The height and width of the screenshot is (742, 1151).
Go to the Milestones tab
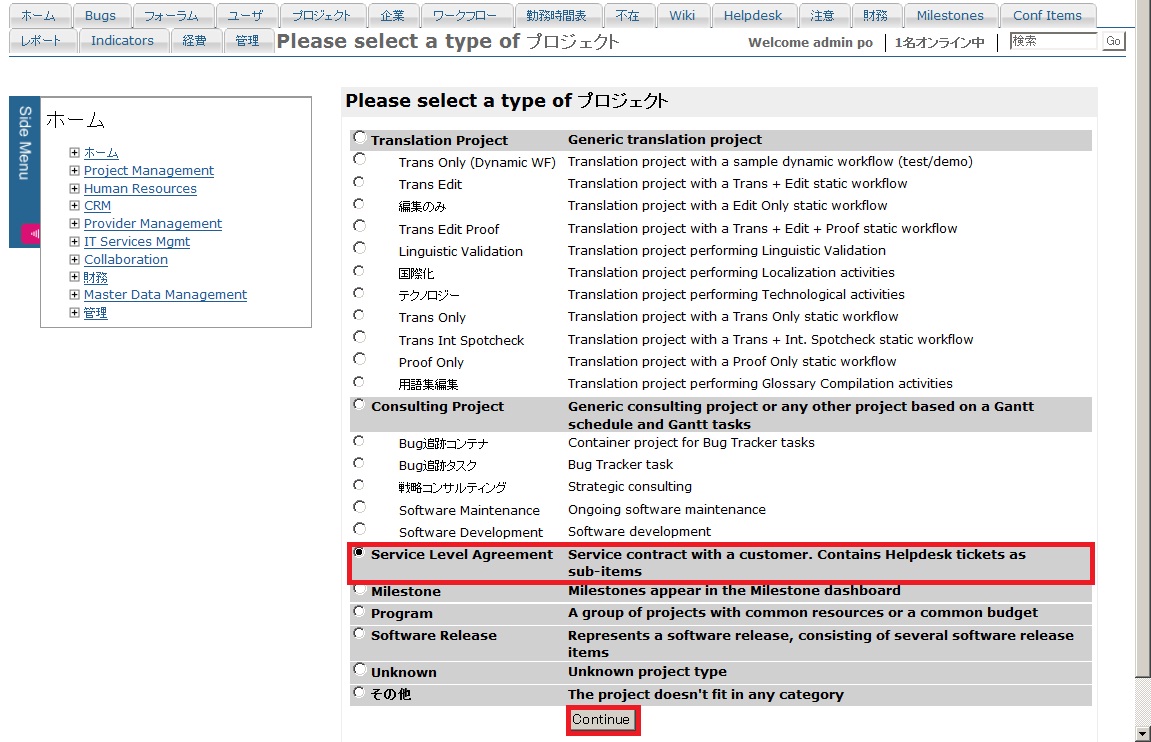point(950,15)
